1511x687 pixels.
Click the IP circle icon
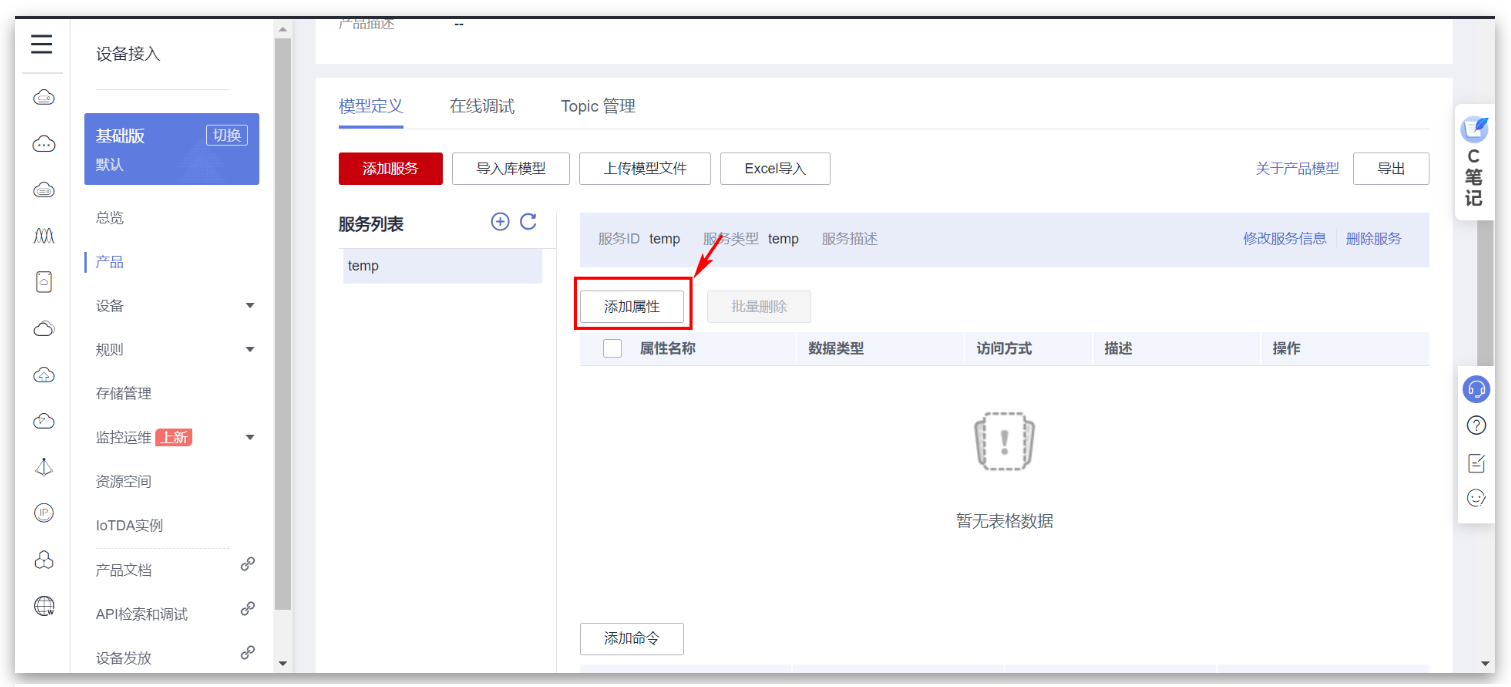43,512
